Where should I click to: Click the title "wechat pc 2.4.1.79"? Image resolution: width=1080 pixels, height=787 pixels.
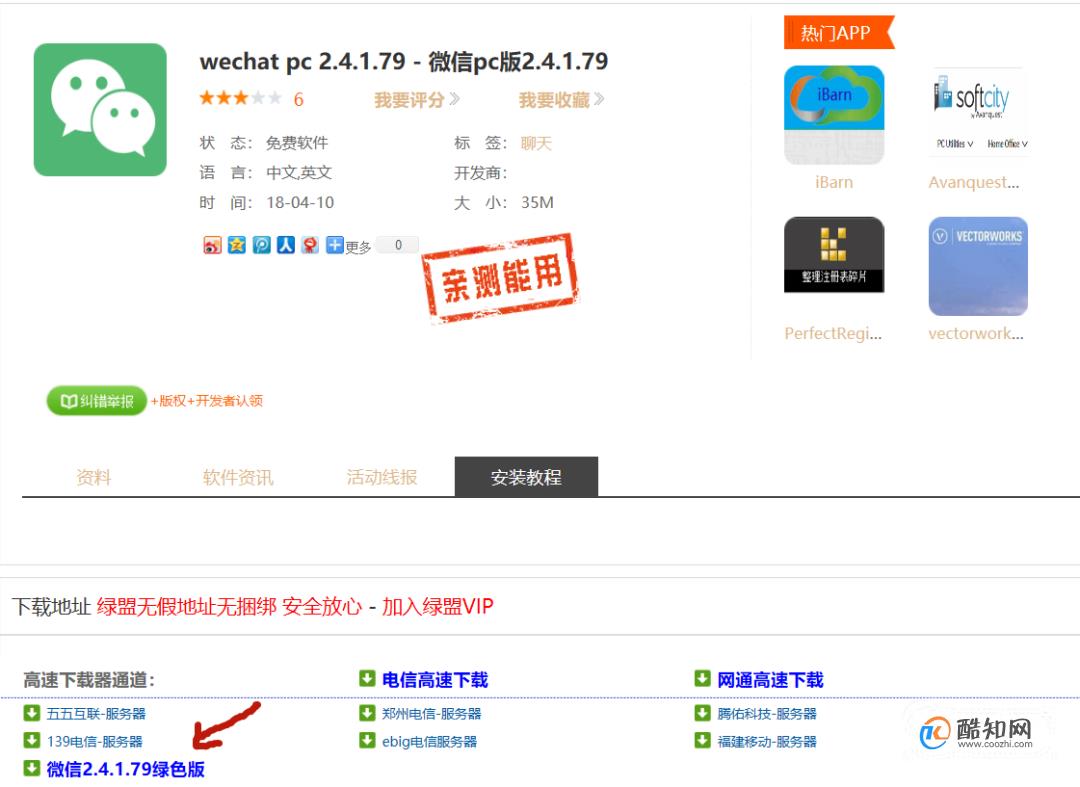click(302, 61)
